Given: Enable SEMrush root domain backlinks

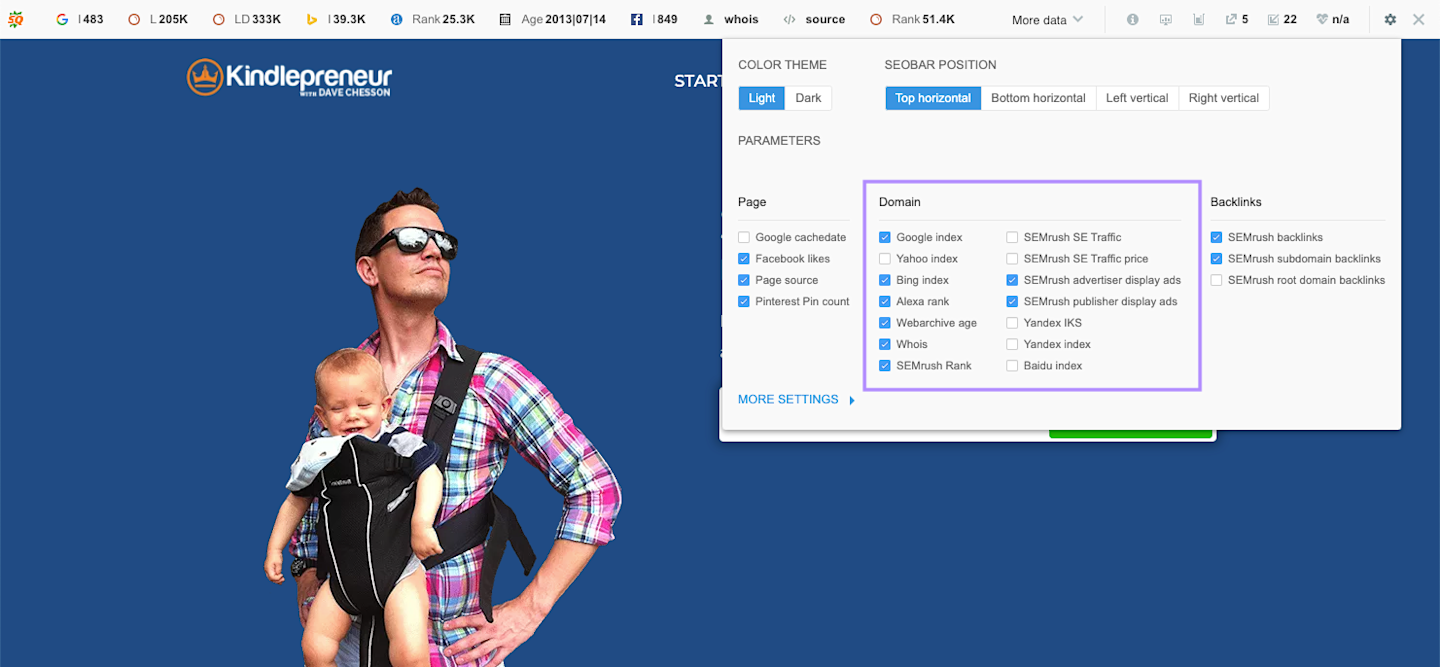Looking at the screenshot, I should [x=1216, y=280].
